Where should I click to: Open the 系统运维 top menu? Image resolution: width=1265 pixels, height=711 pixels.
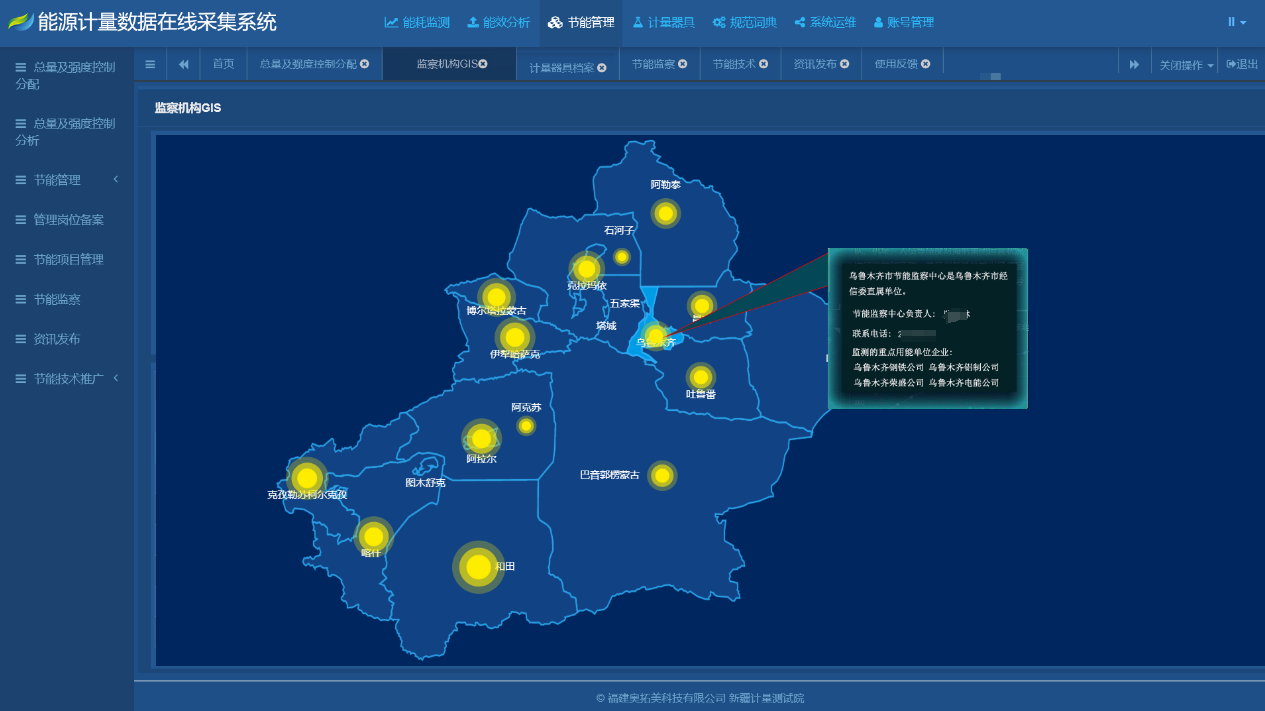click(825, 22)
